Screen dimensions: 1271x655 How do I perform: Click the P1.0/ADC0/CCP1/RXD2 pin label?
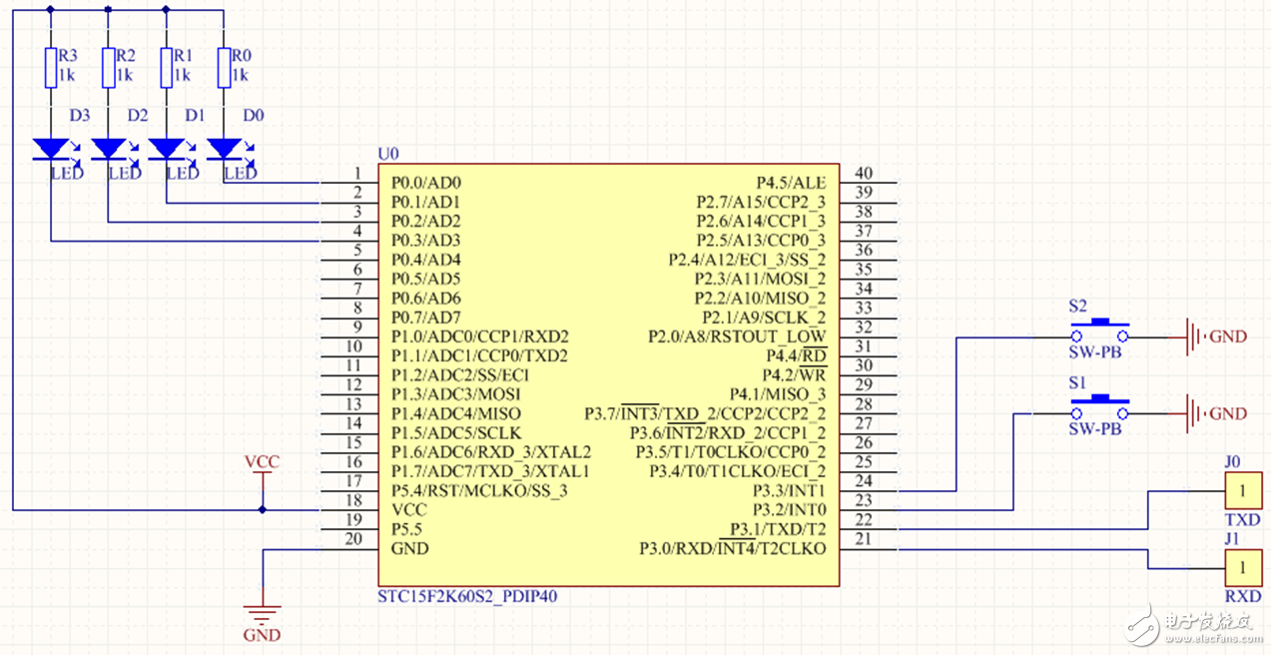[480, 337]
